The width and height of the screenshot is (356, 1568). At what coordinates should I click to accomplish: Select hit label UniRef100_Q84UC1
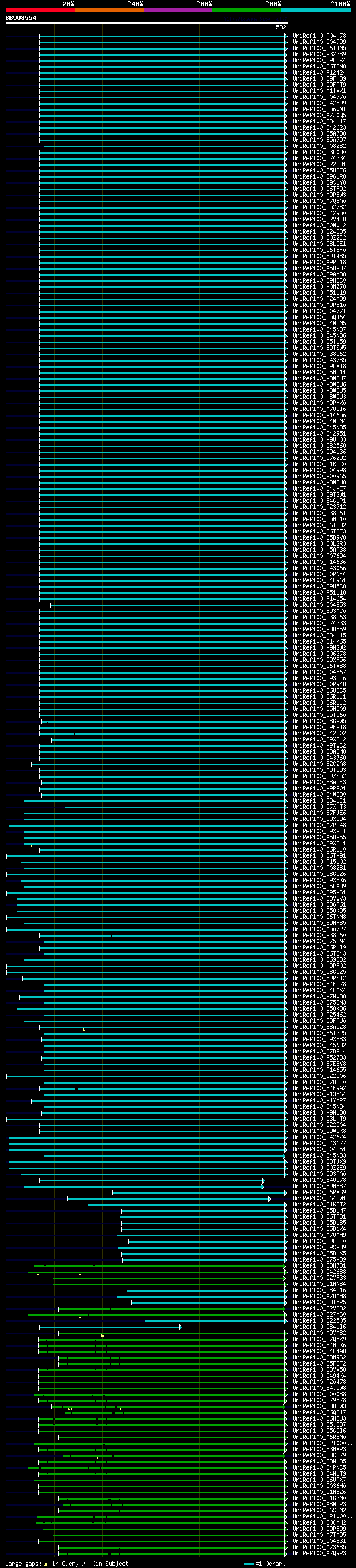click(319, 800)
